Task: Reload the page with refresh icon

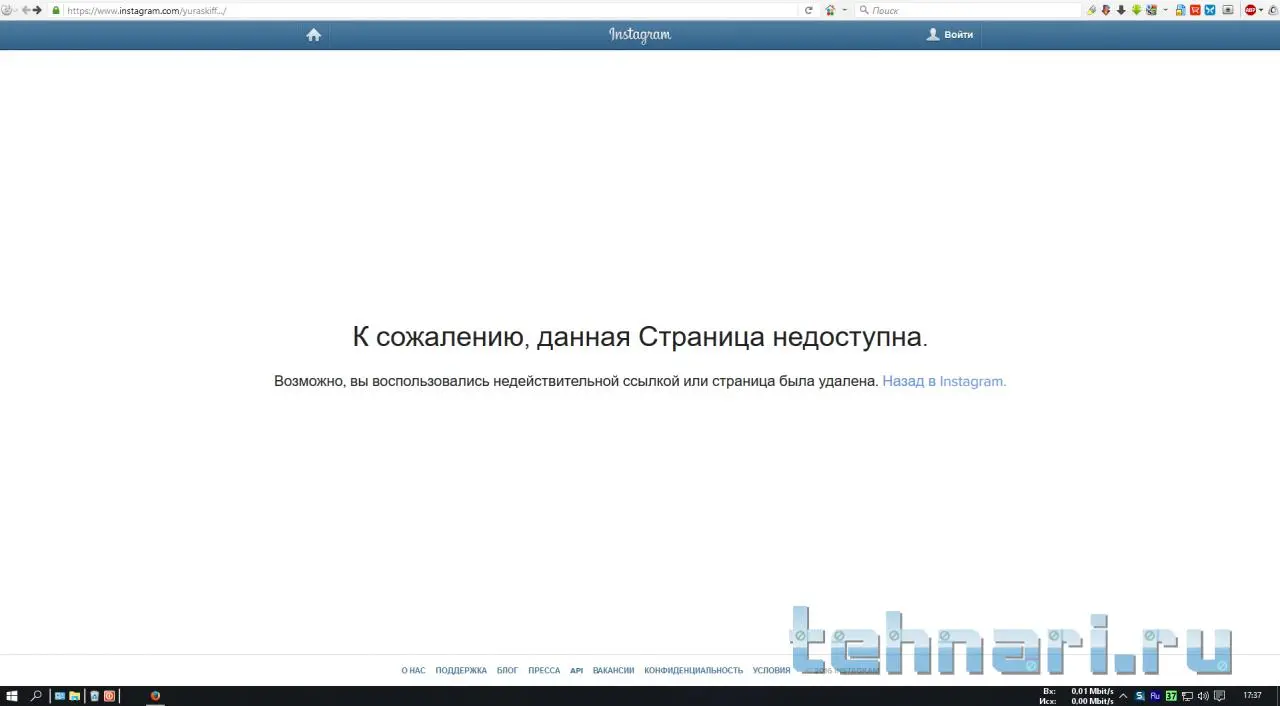Action: tap(809, 10)
